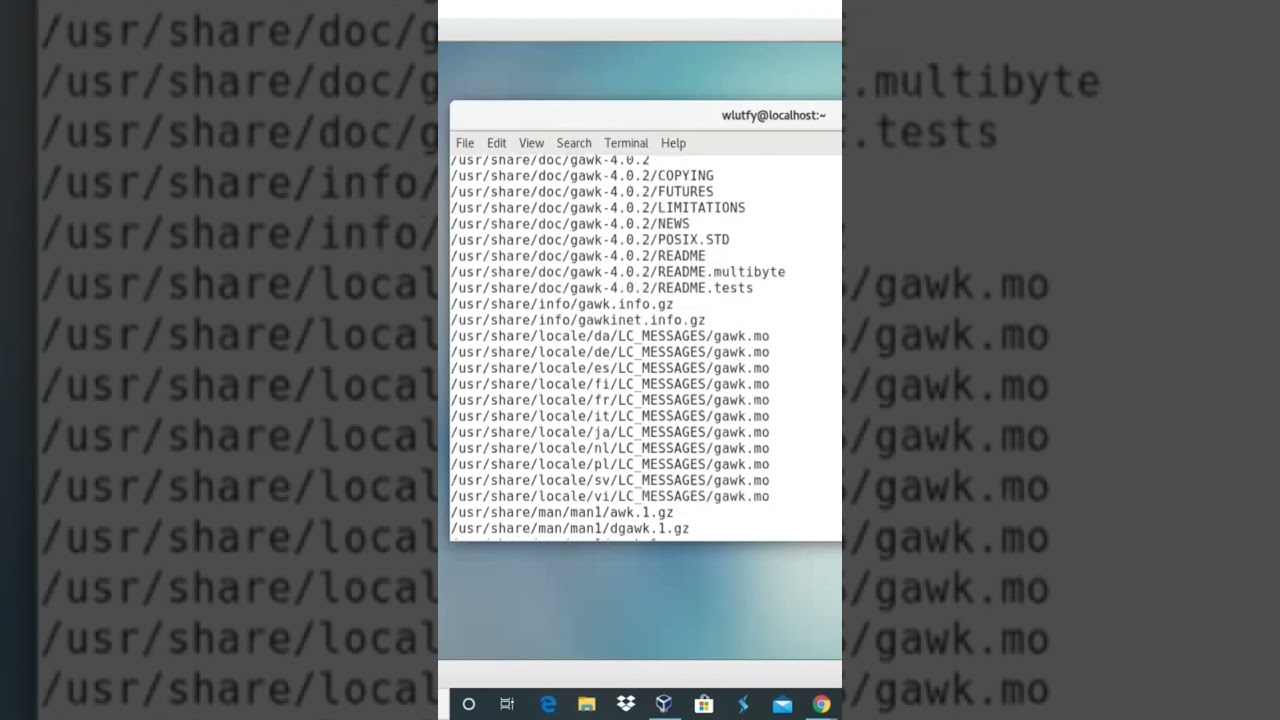Open Task View in the taskbar

tap(507, 704)
